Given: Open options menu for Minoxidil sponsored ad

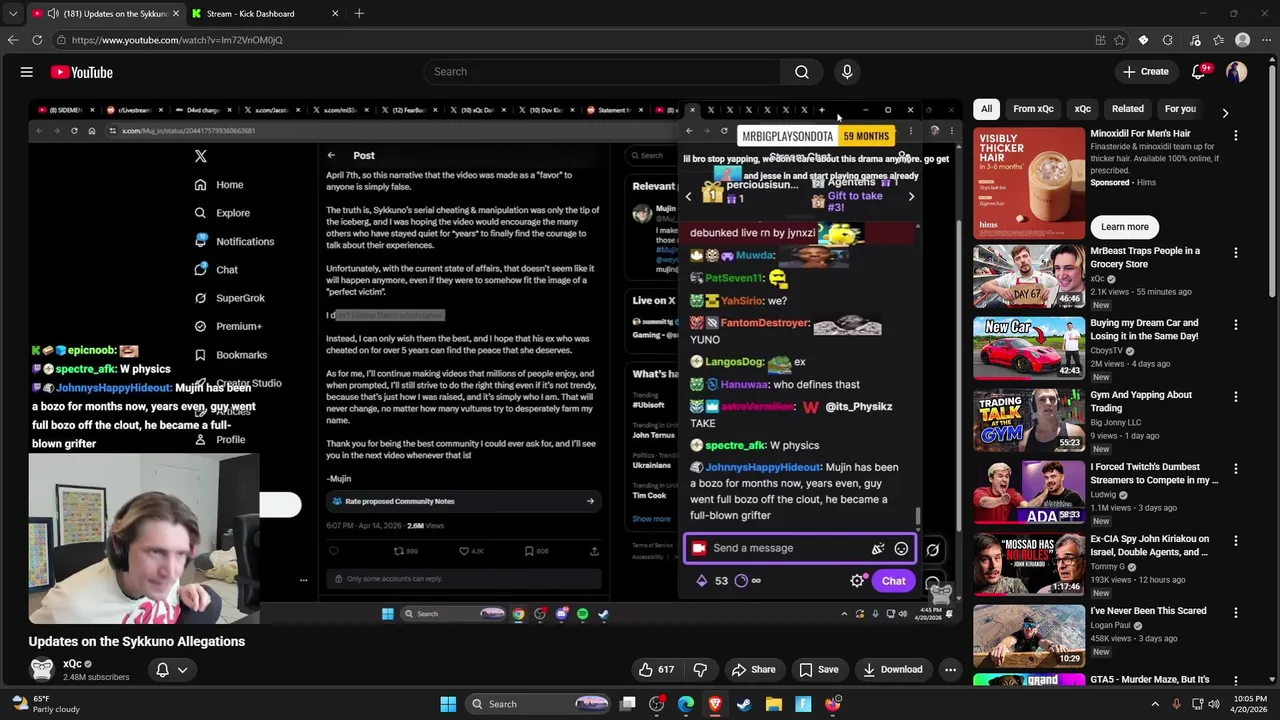Looking at the screenshot, I should click(1236, 135).
